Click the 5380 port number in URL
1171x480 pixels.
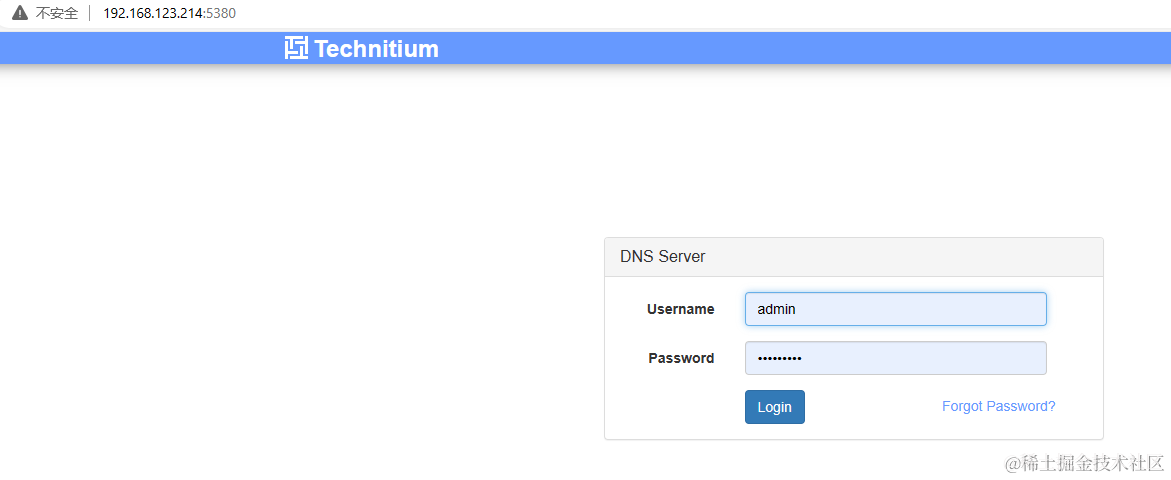point(220,13)
